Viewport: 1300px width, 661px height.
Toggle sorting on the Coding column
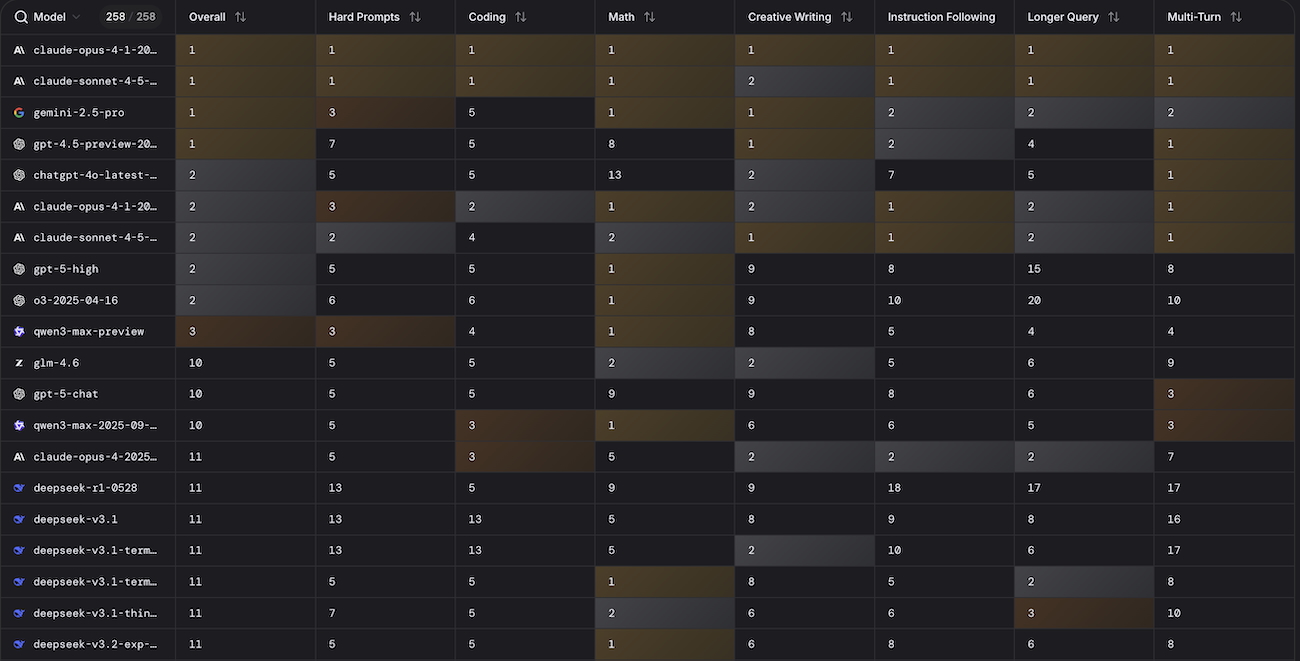tap(520, 17)
